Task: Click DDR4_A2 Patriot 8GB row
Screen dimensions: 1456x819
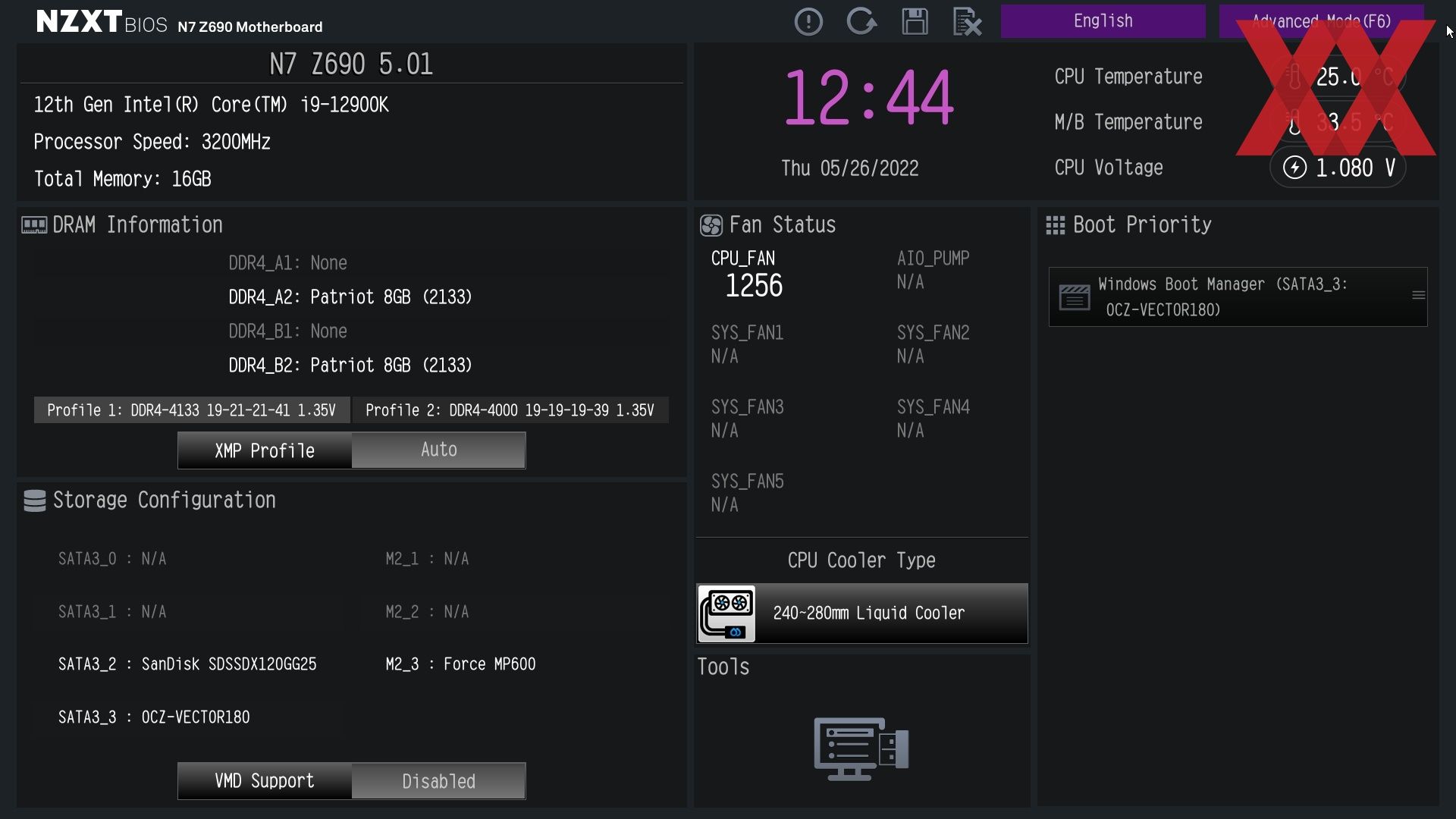Action: (350, 297)
